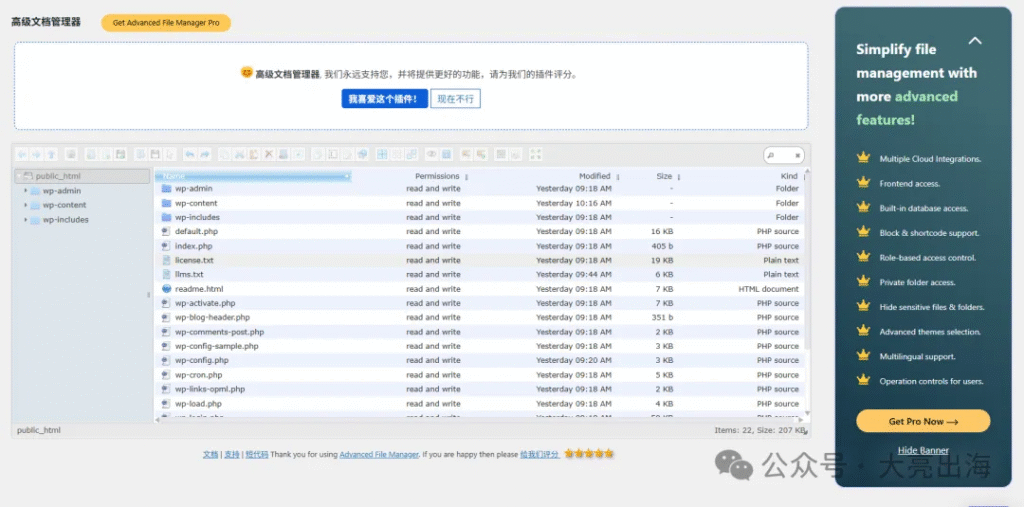This screenshot has height=507, width=1024.
Task: Click the rename toolbar icon
Action: coord(332,155)
